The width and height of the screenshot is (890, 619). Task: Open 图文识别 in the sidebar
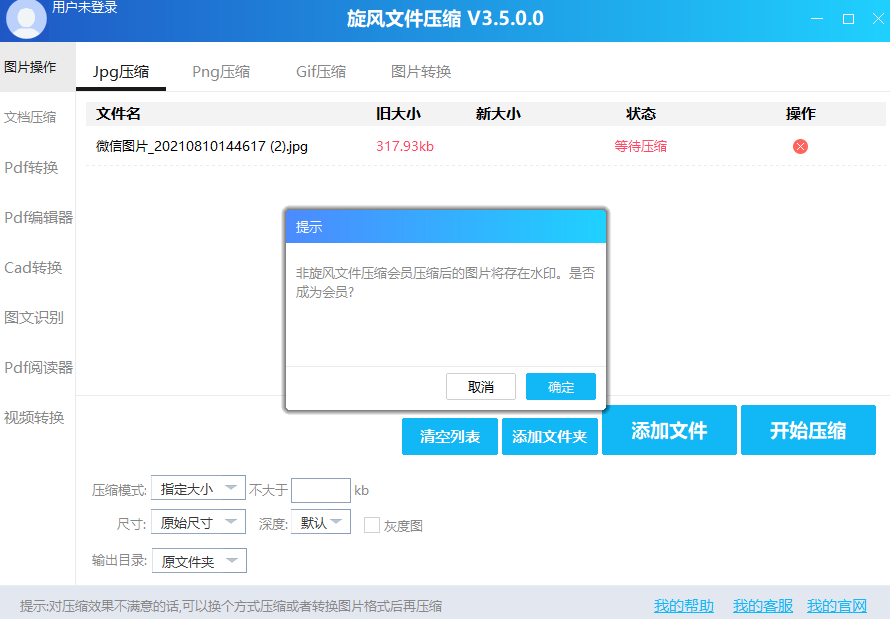coord(34,317)
